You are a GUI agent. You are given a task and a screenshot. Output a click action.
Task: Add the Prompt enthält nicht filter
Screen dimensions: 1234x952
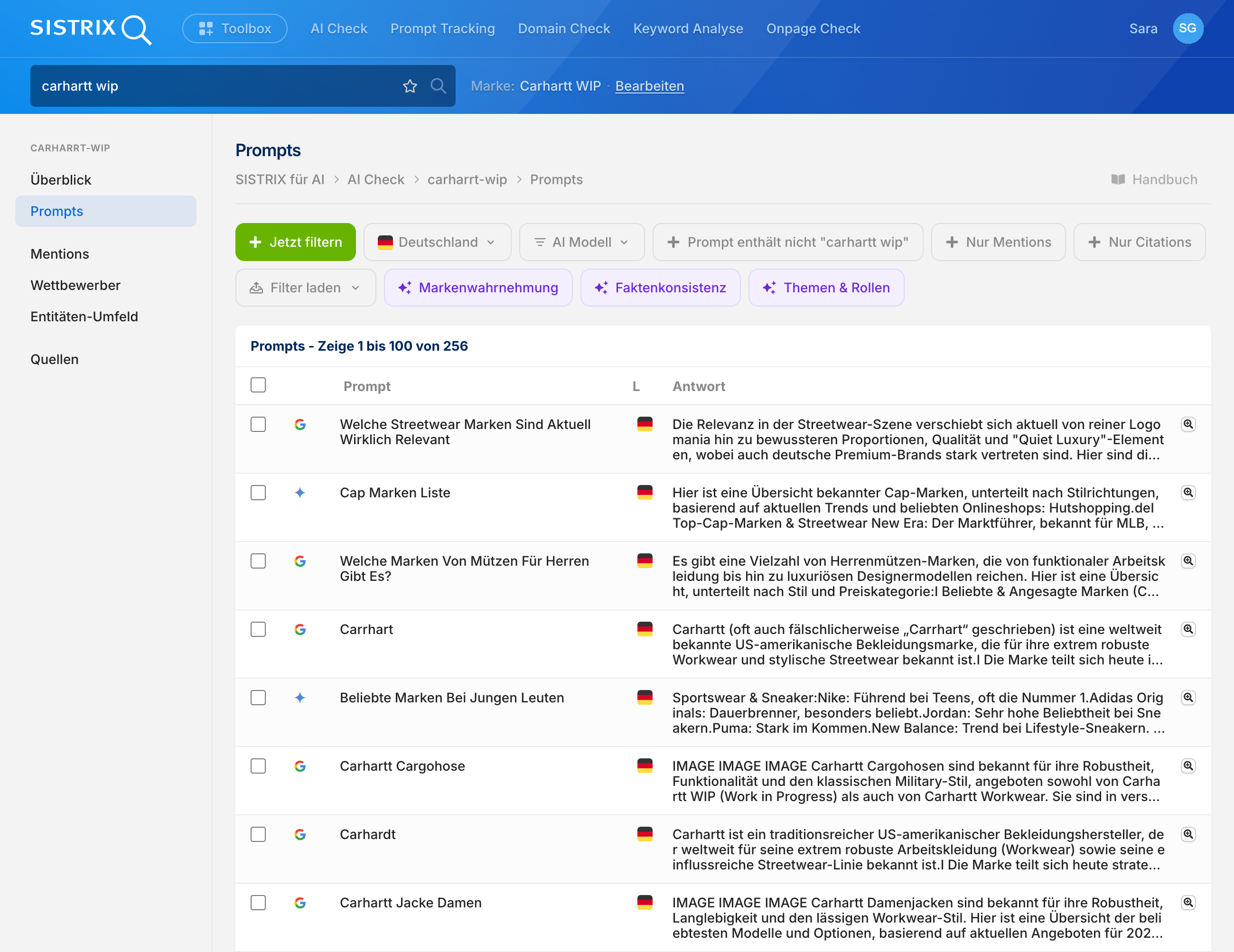click(788, 243)
